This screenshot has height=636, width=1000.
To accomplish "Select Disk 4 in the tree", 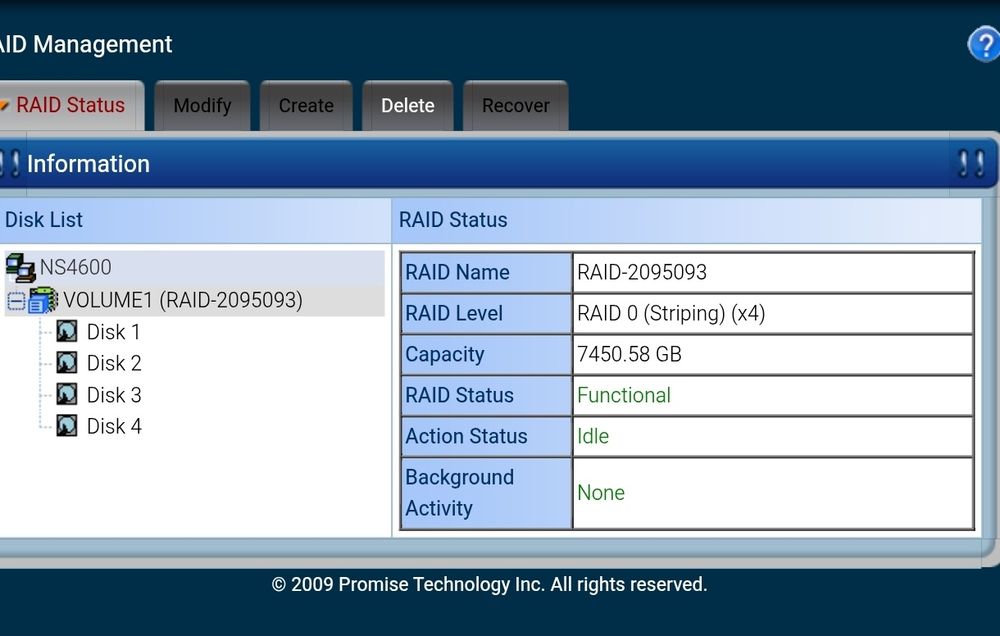I will point(114,427).
